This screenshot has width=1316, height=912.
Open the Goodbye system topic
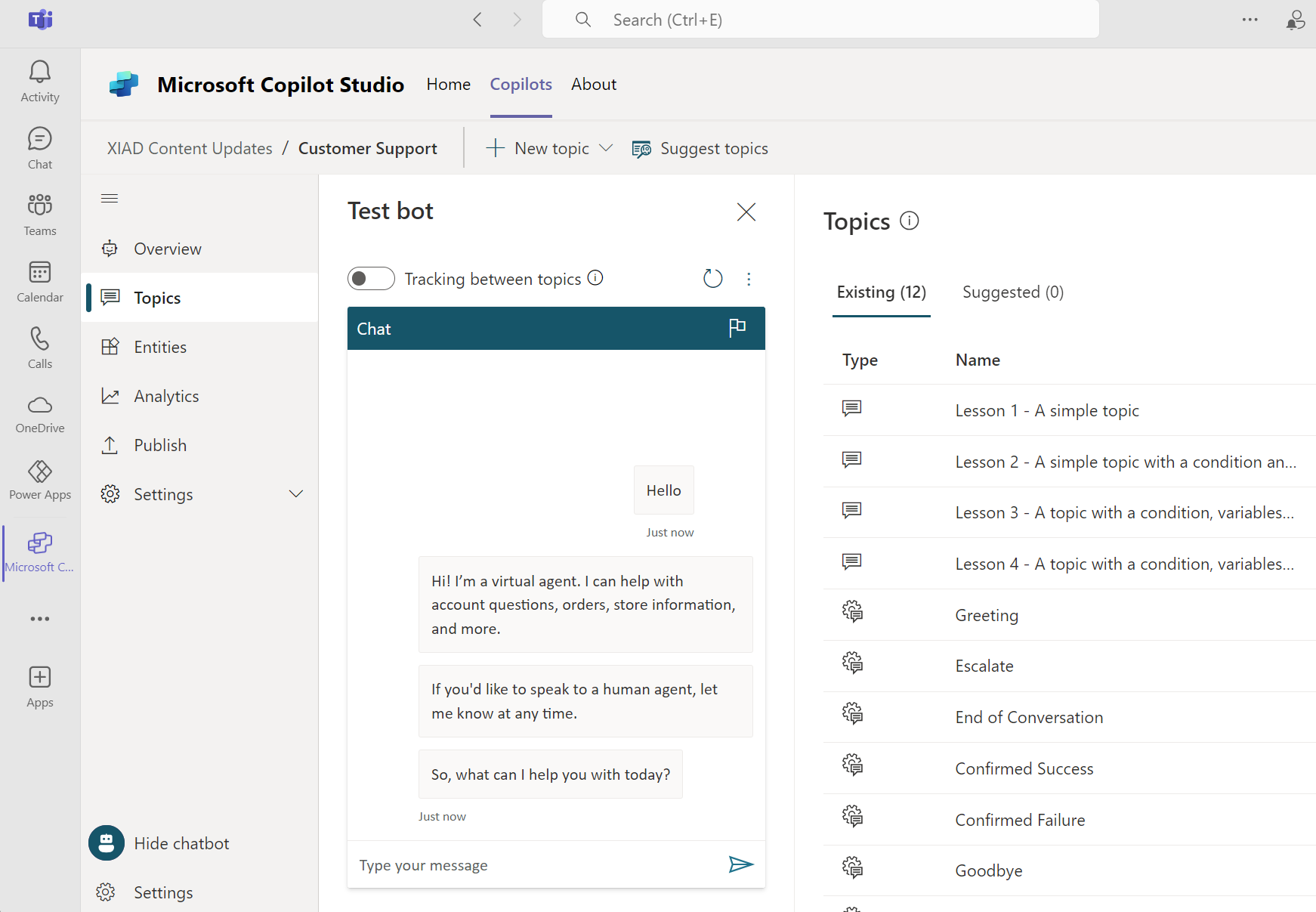click(989, 870)
